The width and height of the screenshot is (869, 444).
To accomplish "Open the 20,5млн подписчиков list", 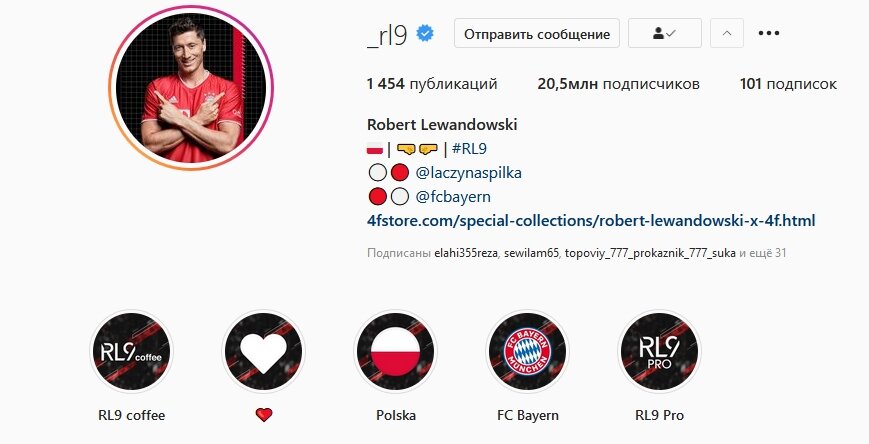I will (618, 84).
